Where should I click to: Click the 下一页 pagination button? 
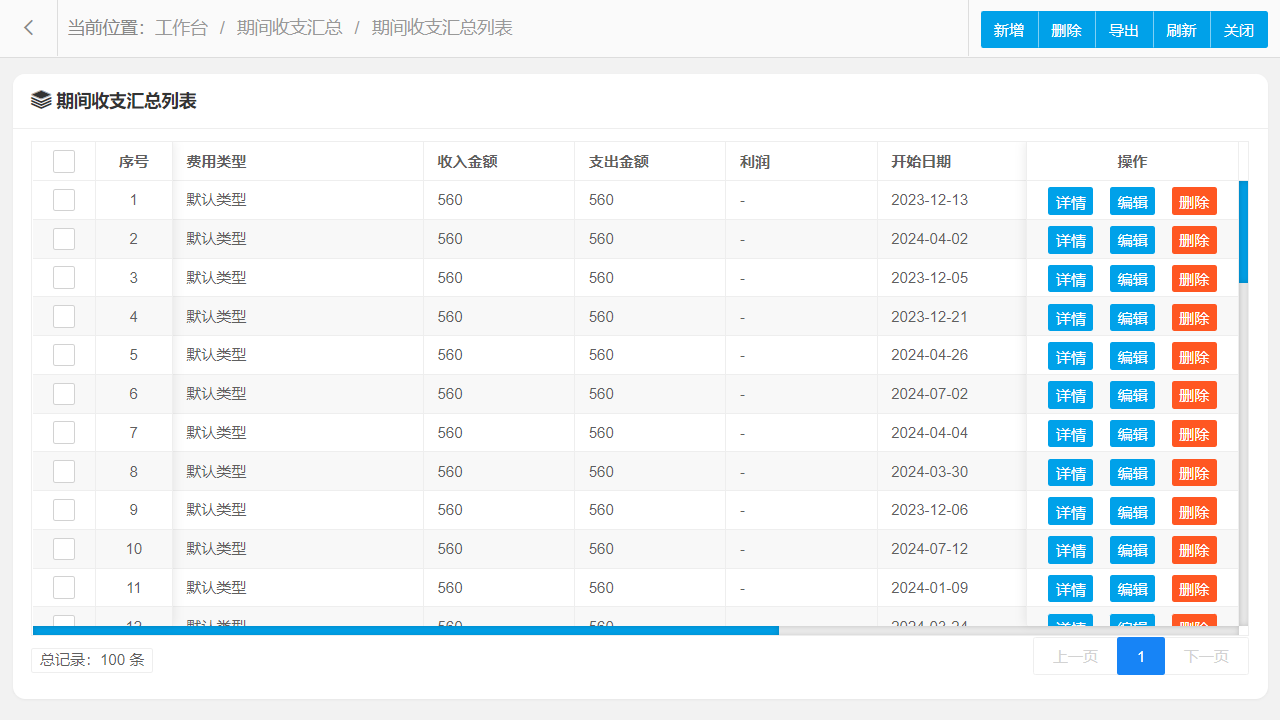(1206, 656)
